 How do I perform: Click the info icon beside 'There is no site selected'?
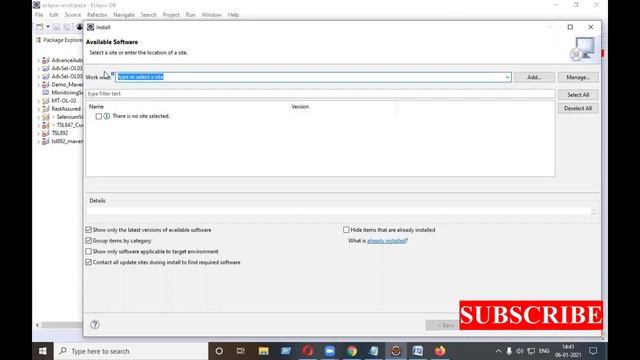click(107, 116)
